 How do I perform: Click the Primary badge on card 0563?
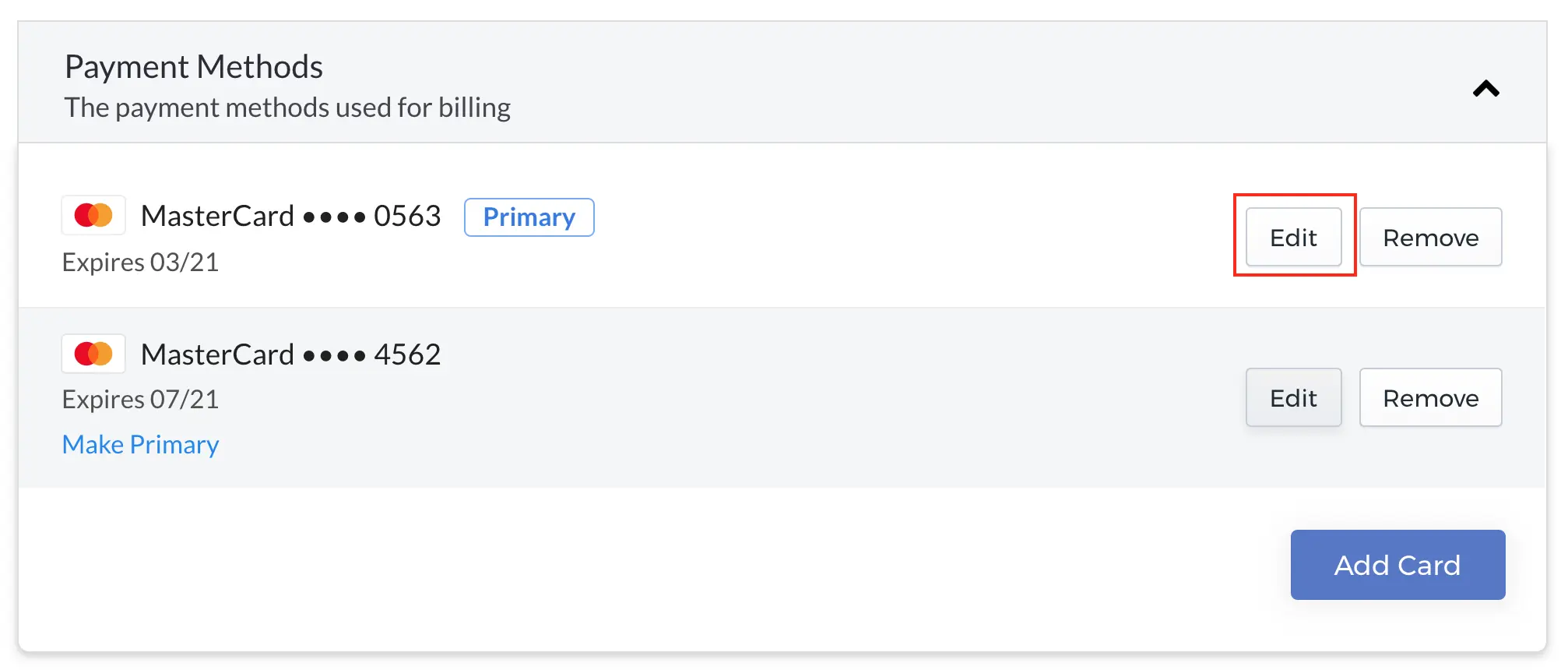coord(529,217)
